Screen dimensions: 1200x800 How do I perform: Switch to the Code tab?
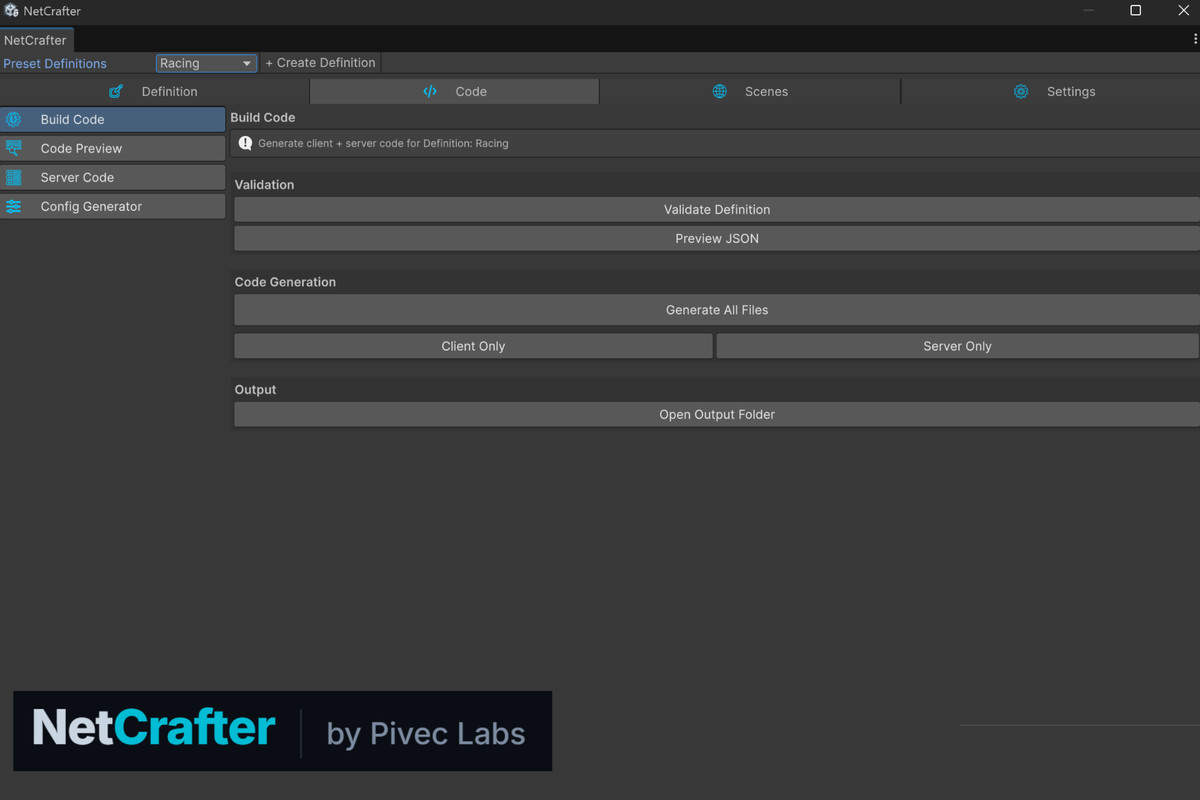[x=455, y=91]
